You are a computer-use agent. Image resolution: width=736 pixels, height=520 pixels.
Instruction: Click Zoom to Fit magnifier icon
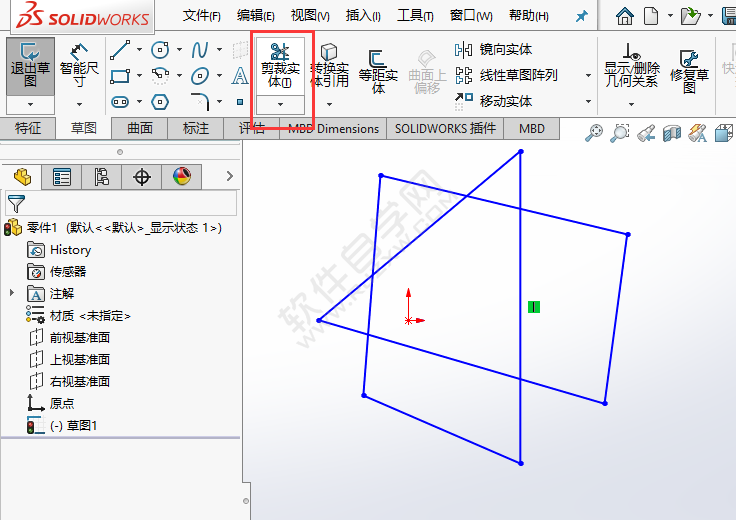click(x=594, y=133)
